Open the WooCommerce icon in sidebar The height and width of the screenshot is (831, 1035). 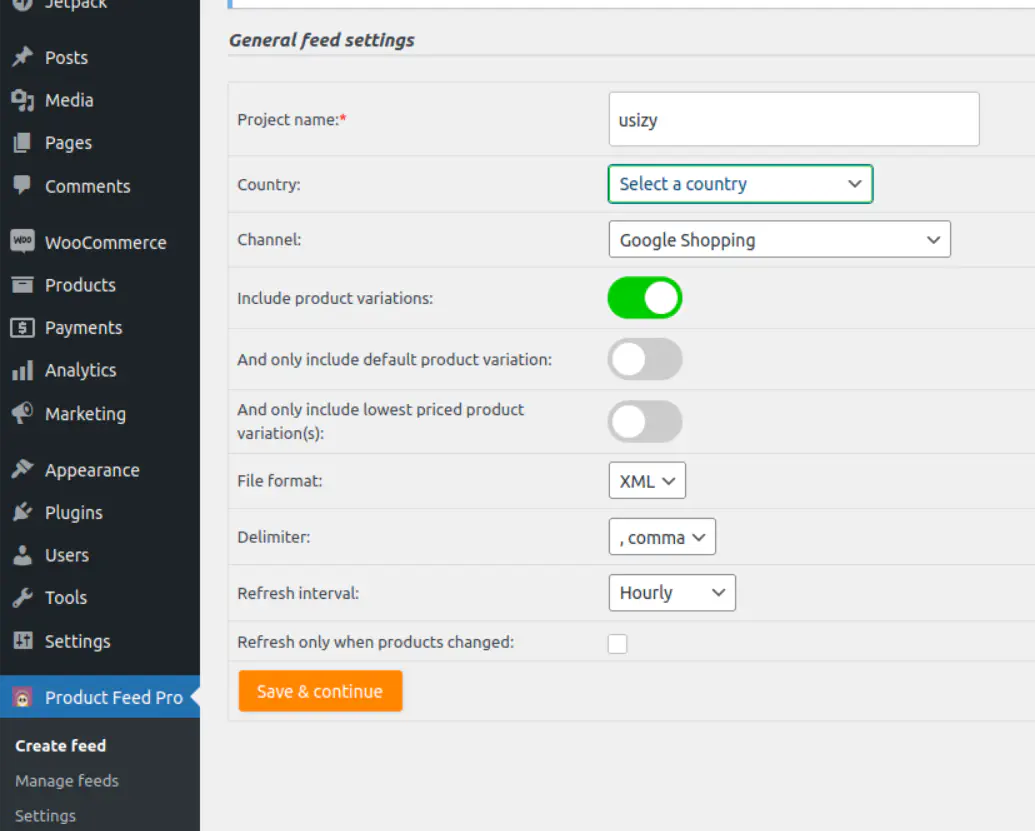[22, 242]
